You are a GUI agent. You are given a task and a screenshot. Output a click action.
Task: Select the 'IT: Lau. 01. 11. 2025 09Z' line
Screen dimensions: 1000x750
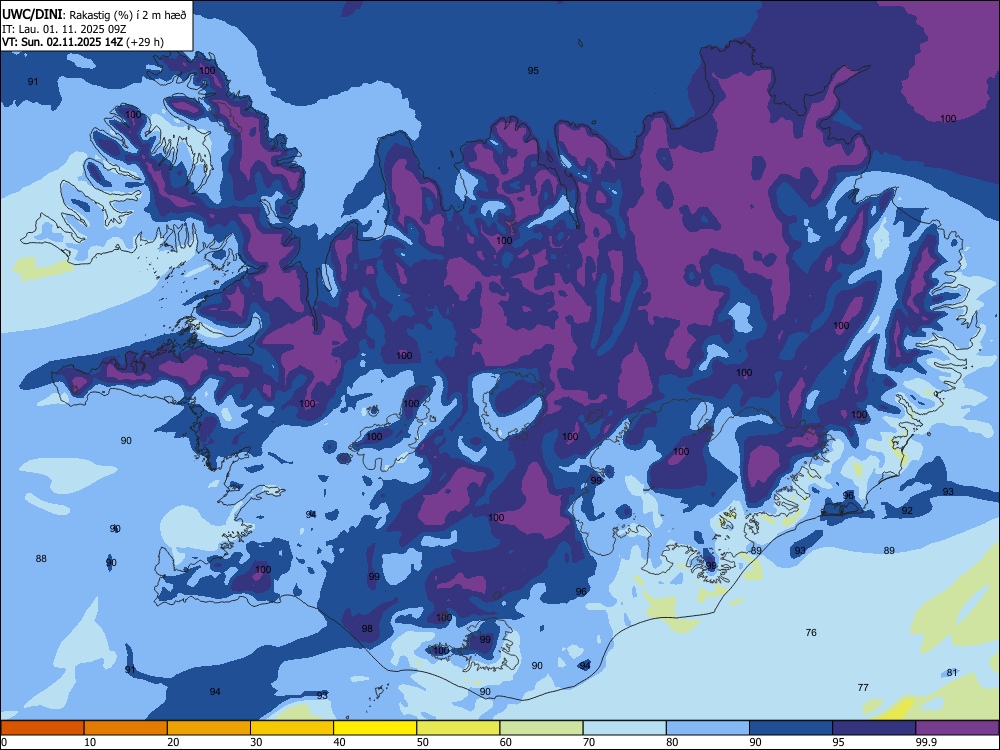[x=64, y=29]
